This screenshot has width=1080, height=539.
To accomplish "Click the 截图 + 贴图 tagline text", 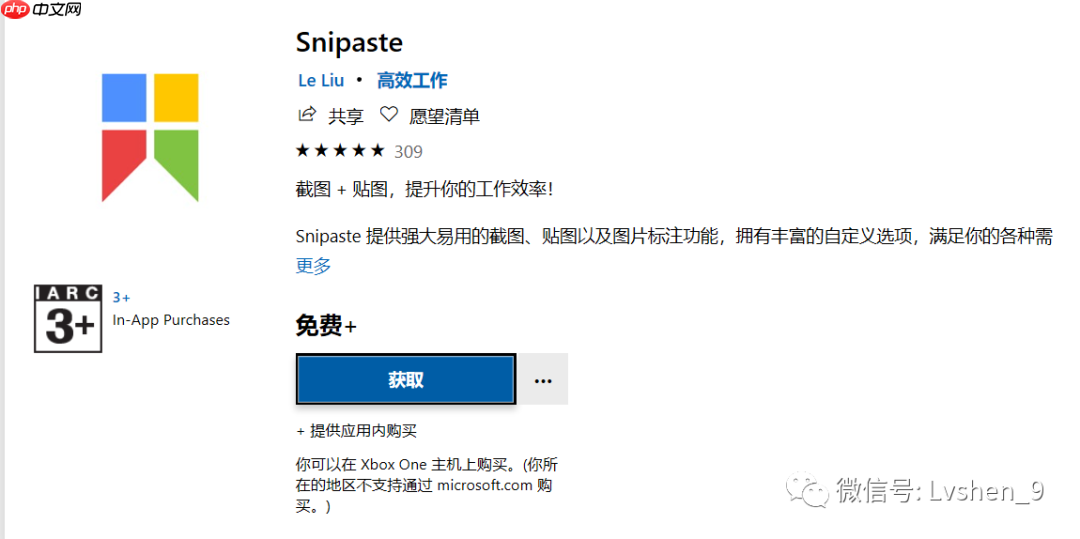I will (x=424, y=189).
